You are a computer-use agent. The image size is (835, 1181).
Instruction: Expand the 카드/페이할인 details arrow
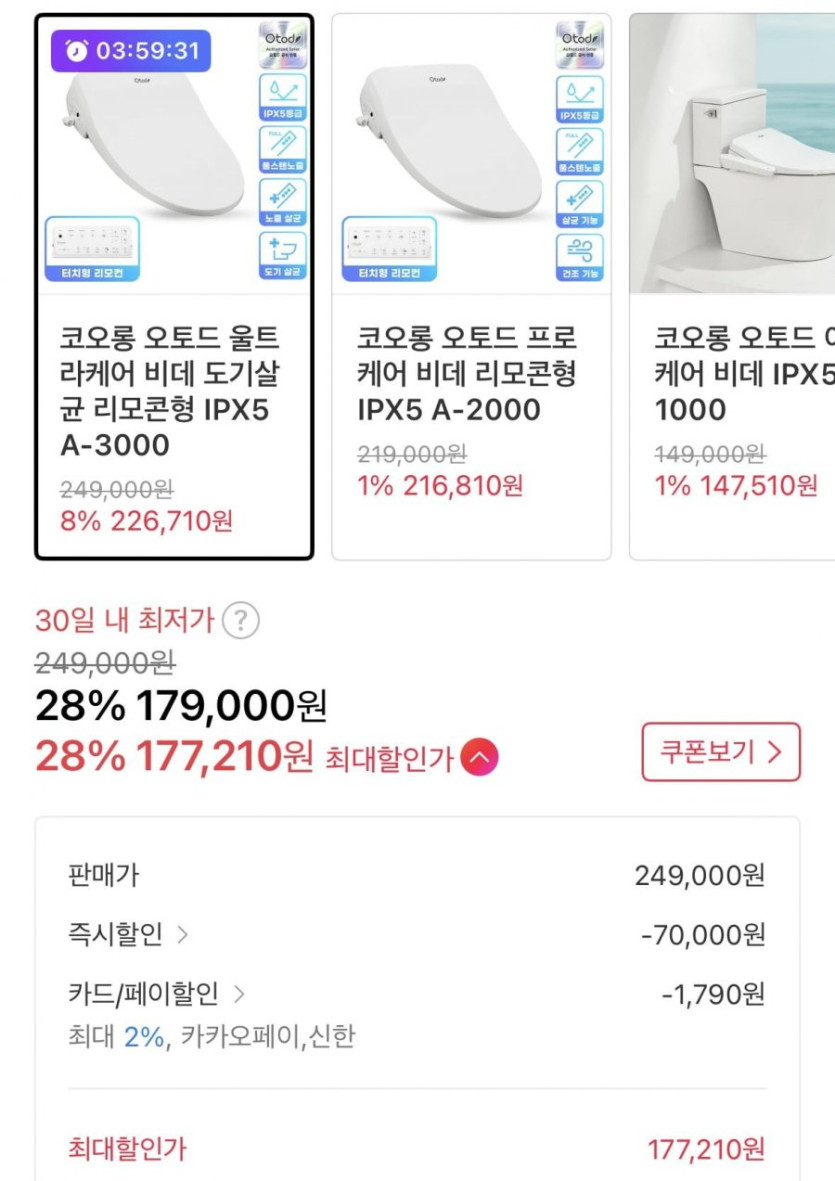tap(239, 994)
